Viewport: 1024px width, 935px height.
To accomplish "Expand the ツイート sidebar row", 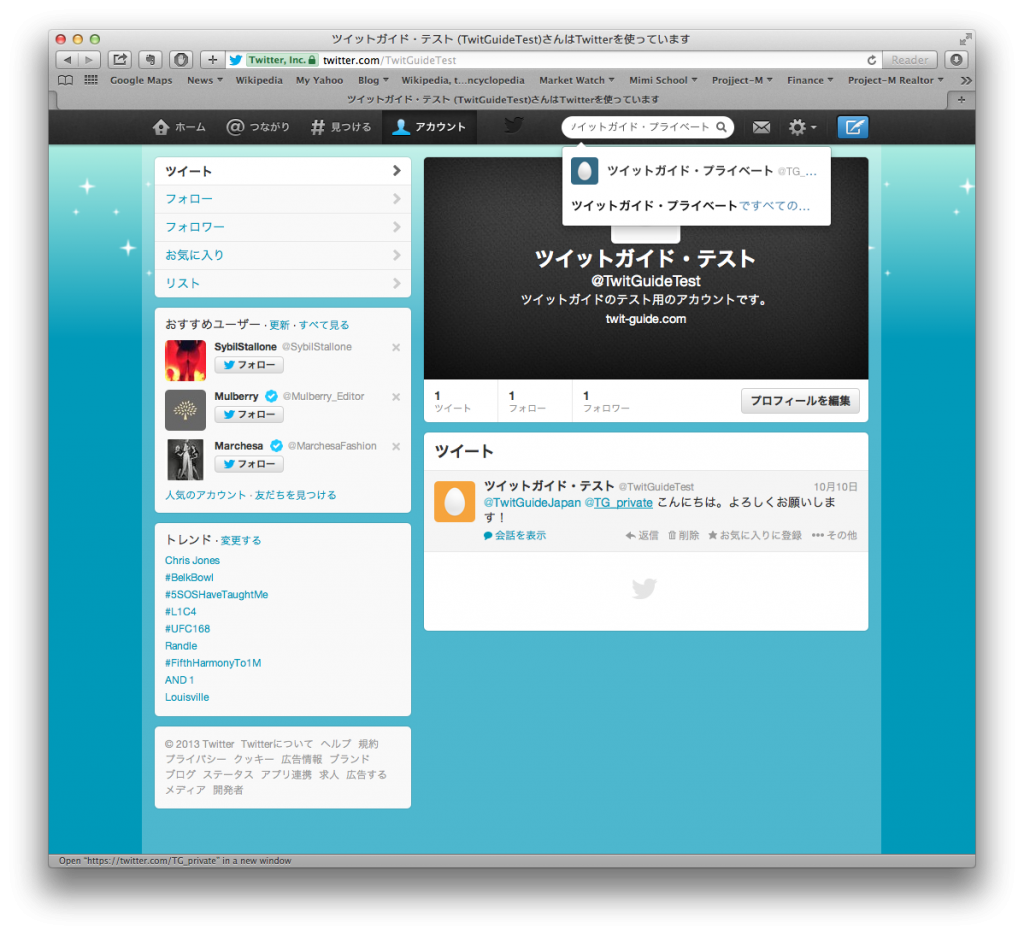I will (x=283, y=171).
